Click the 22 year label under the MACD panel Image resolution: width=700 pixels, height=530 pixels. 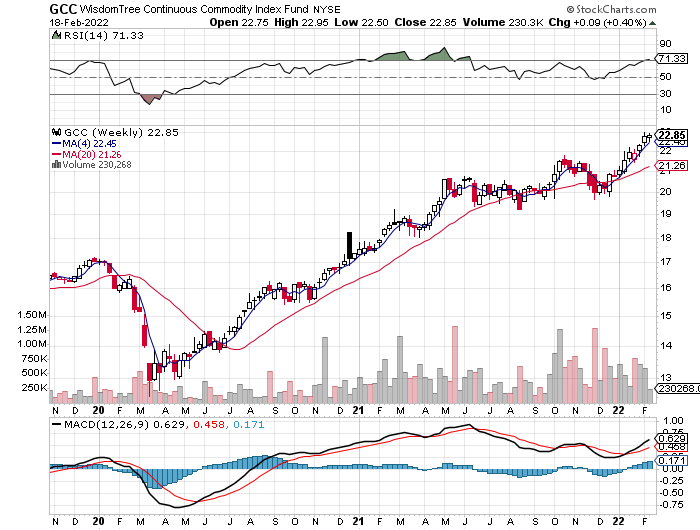618,521
